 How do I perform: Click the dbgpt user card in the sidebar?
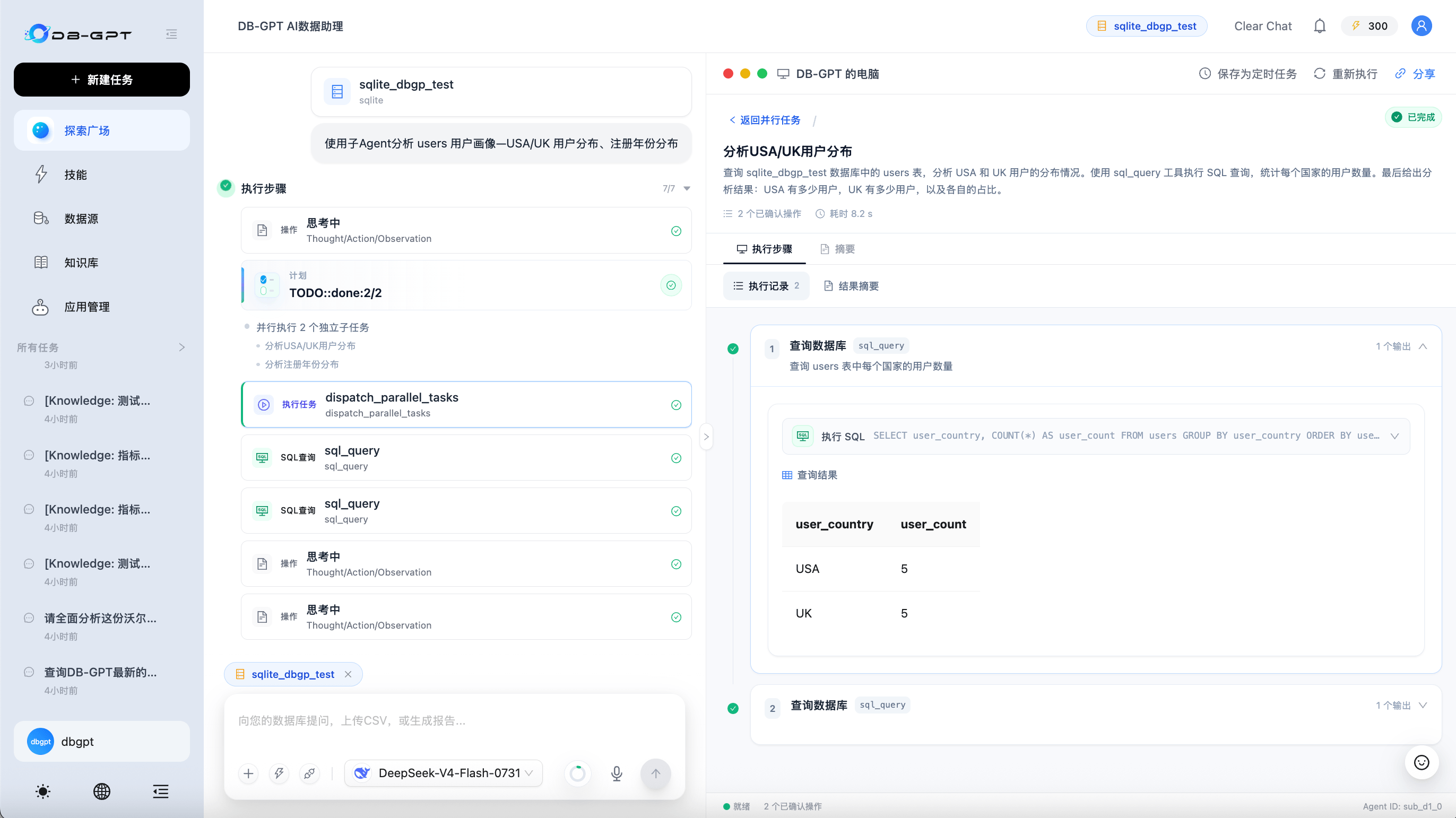(102, 741)
